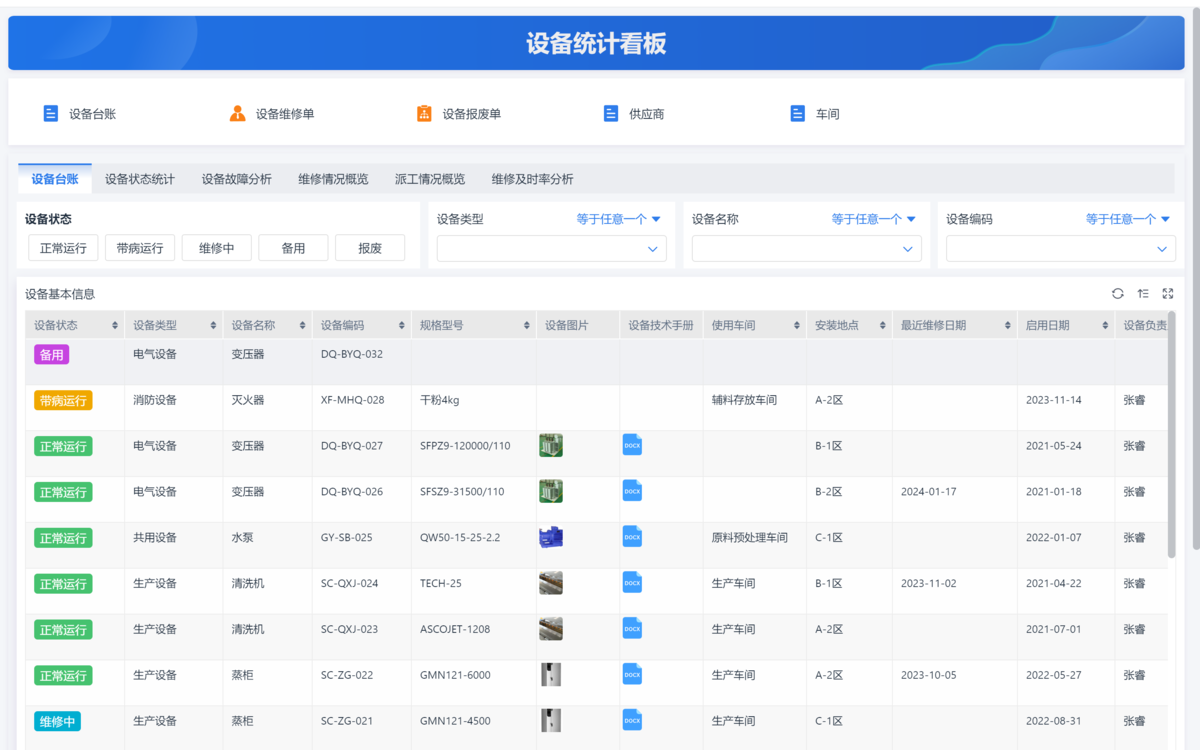Toggle 维修中 status filter
1200x750 pixels.
point(216,248)
